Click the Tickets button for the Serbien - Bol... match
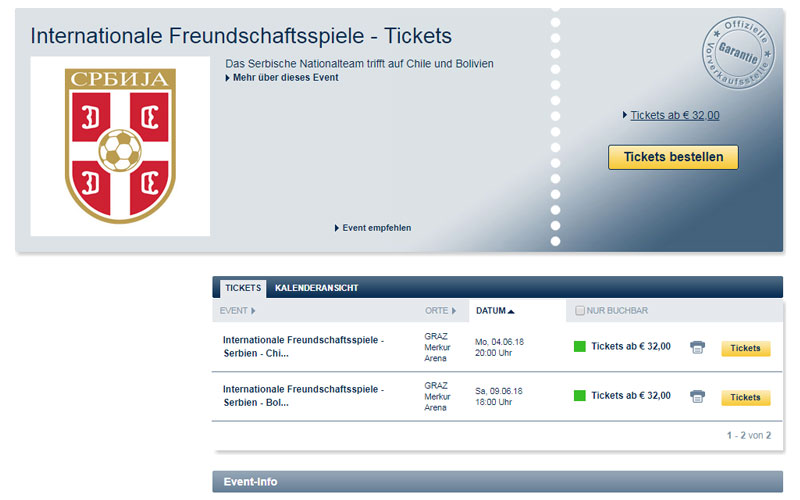This screenshot has height=500, width=800. 745,397
